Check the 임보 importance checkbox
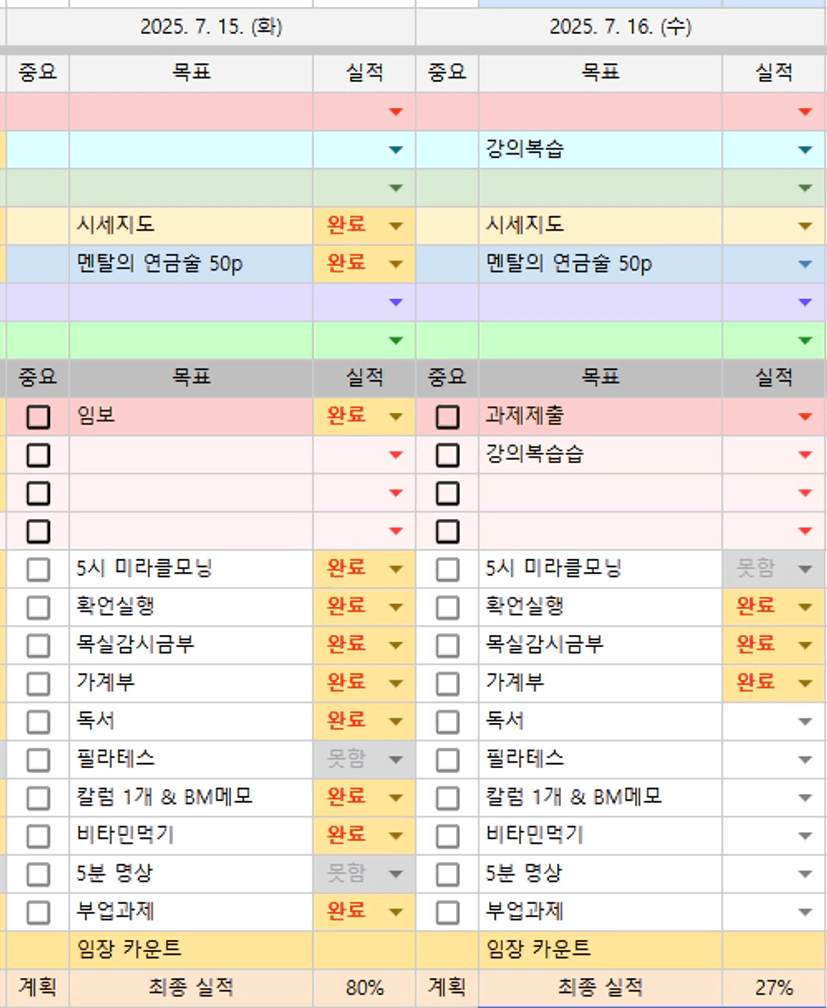Viewport: 827px width, 1008px height. coord(38,417)
